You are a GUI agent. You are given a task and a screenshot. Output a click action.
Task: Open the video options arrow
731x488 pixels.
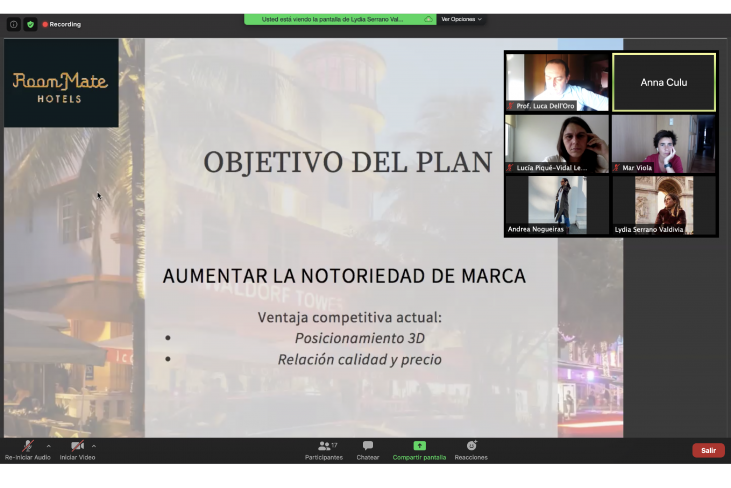[x=94, y=446]
